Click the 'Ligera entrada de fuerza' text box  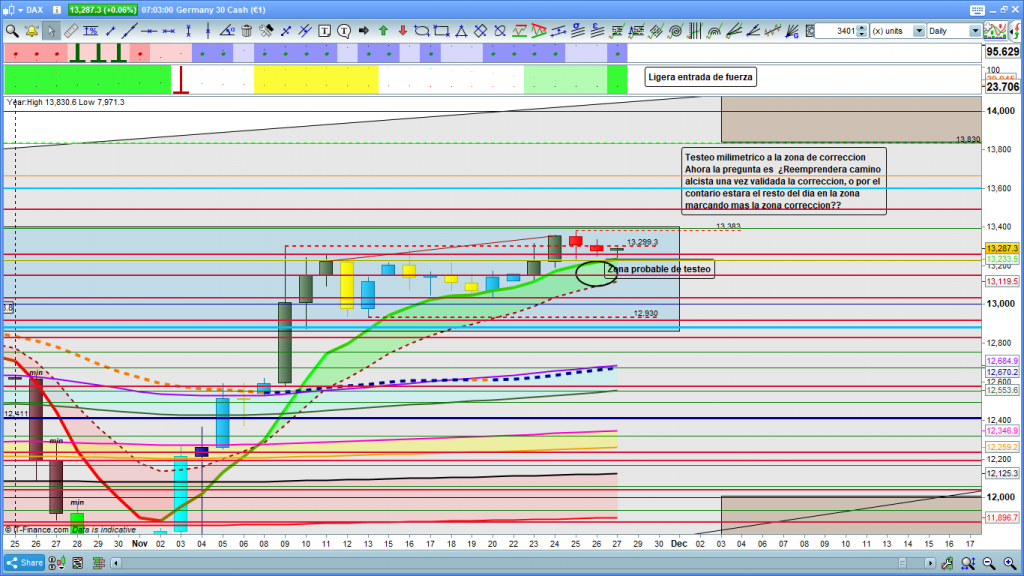(x=700, y=77)
